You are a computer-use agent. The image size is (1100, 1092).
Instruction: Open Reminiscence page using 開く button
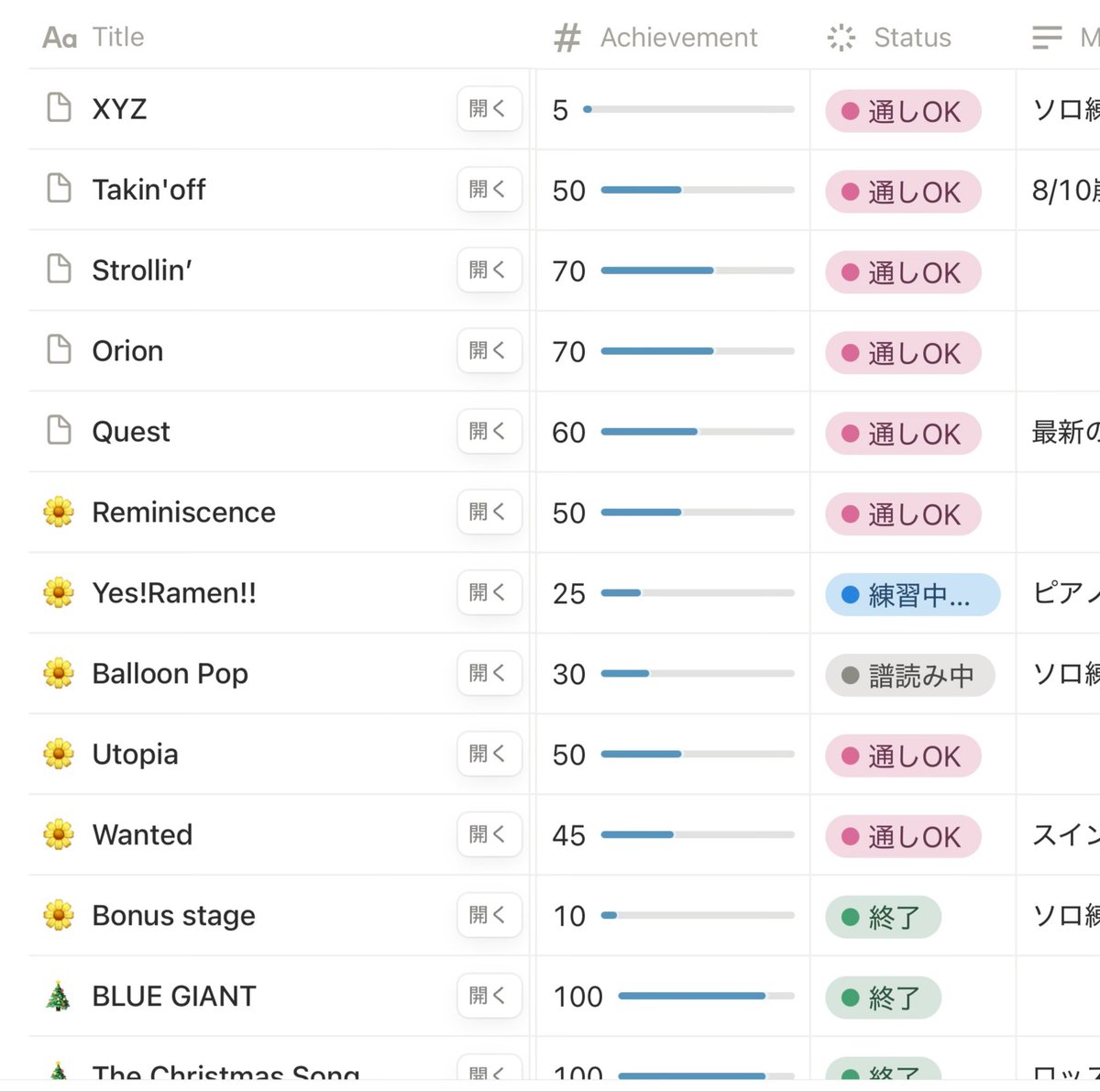[489, 512]
